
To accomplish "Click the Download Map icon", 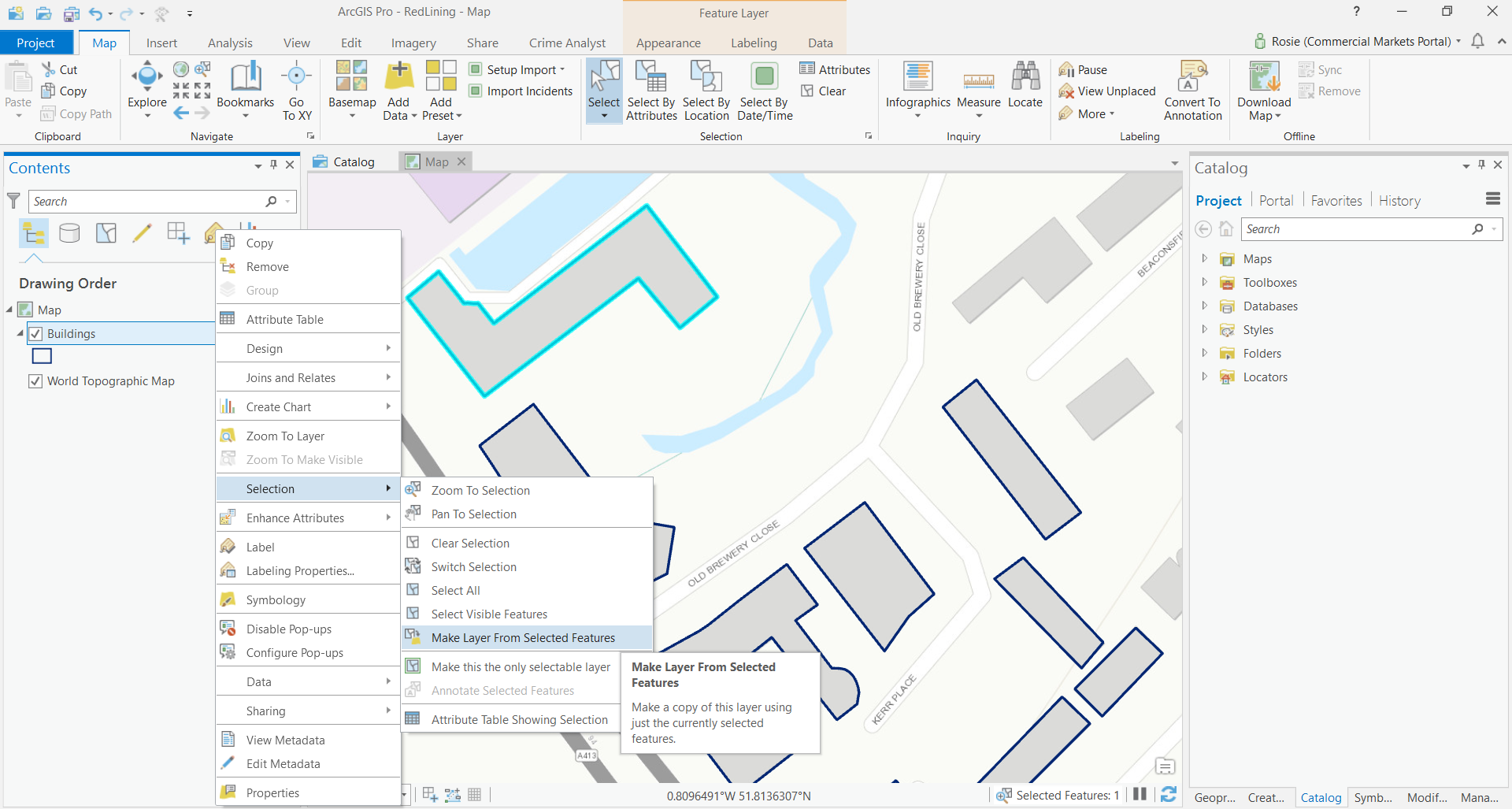I will coord(1264,77).
